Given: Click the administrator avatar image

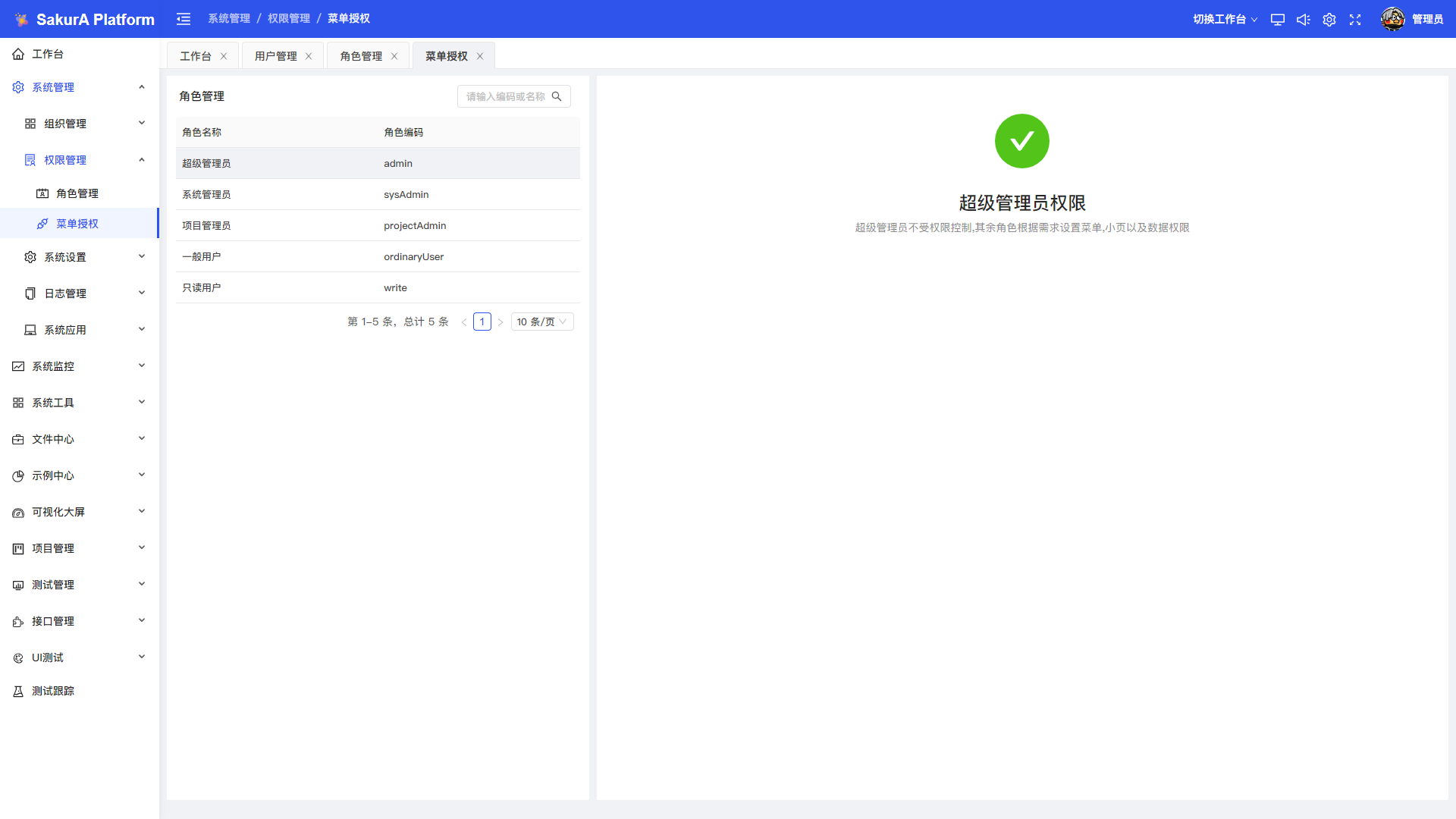Looking at the screenshot, I should coord(1392,19).
